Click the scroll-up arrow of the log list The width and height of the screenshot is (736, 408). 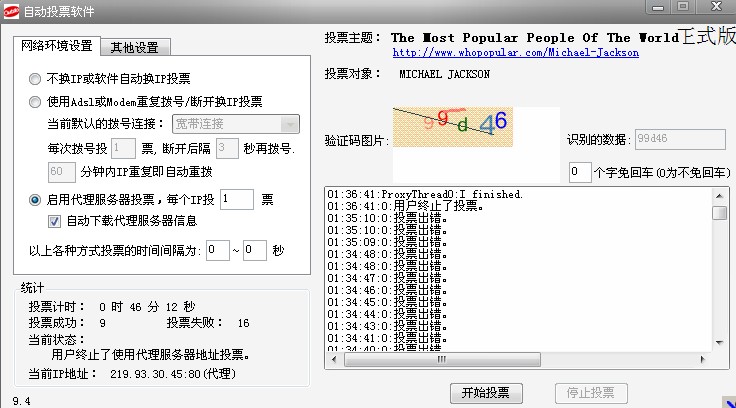coord(719,194)
